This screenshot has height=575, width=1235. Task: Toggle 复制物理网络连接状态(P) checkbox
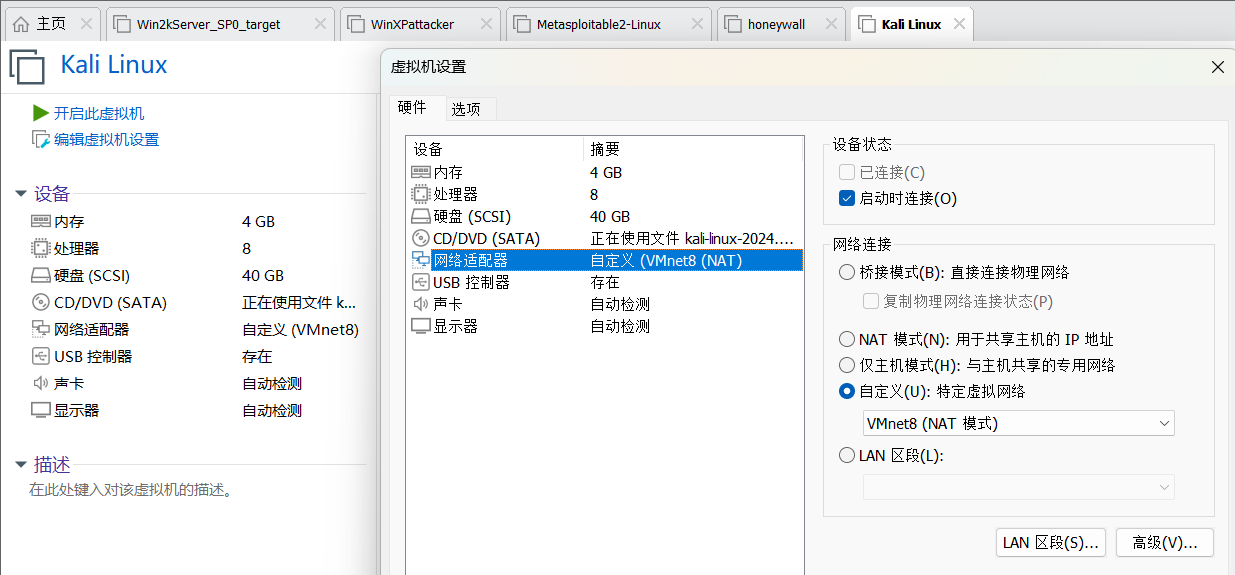(871, 301)
